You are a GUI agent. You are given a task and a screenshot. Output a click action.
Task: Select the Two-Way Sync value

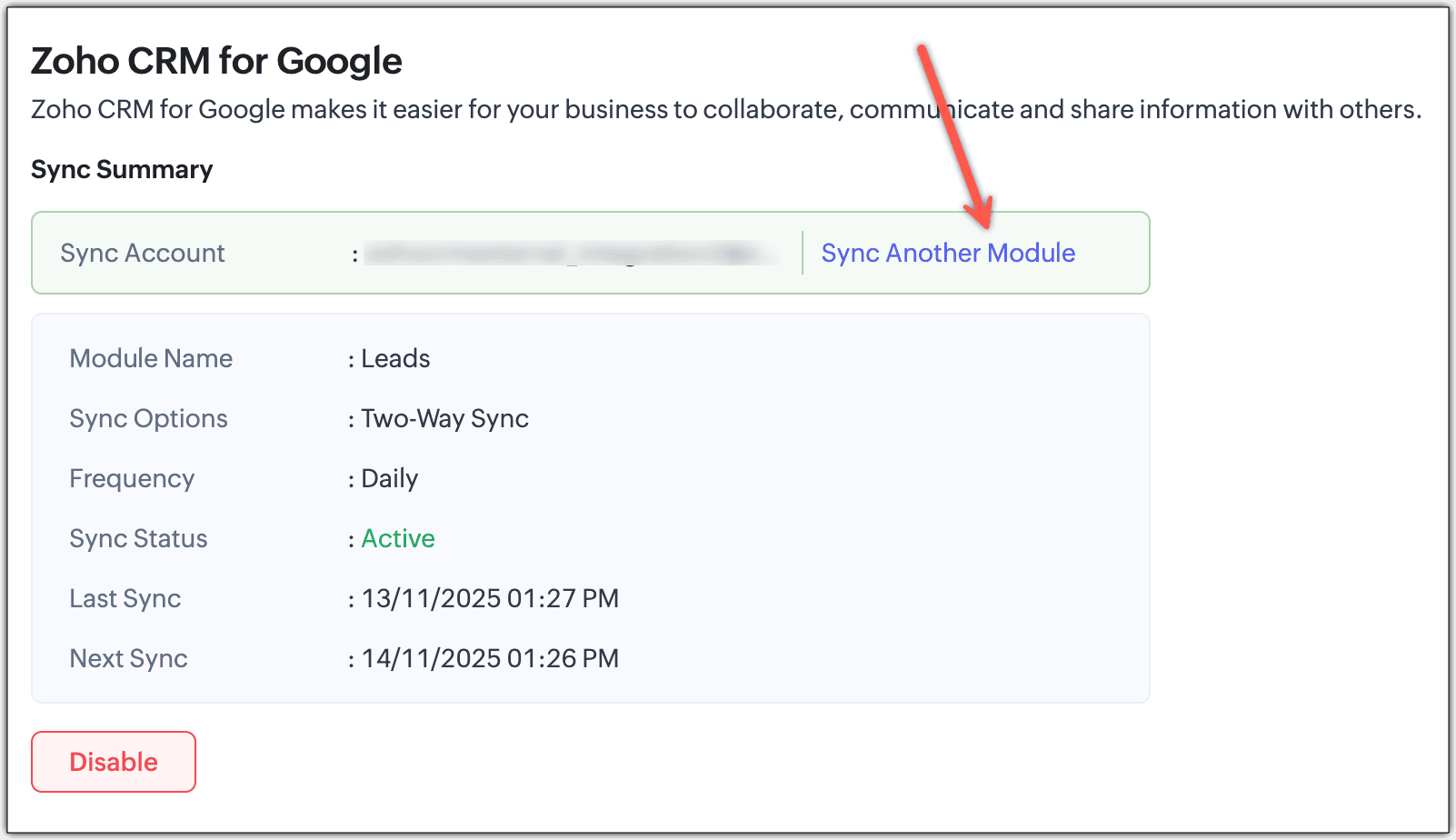click(444, 418)
